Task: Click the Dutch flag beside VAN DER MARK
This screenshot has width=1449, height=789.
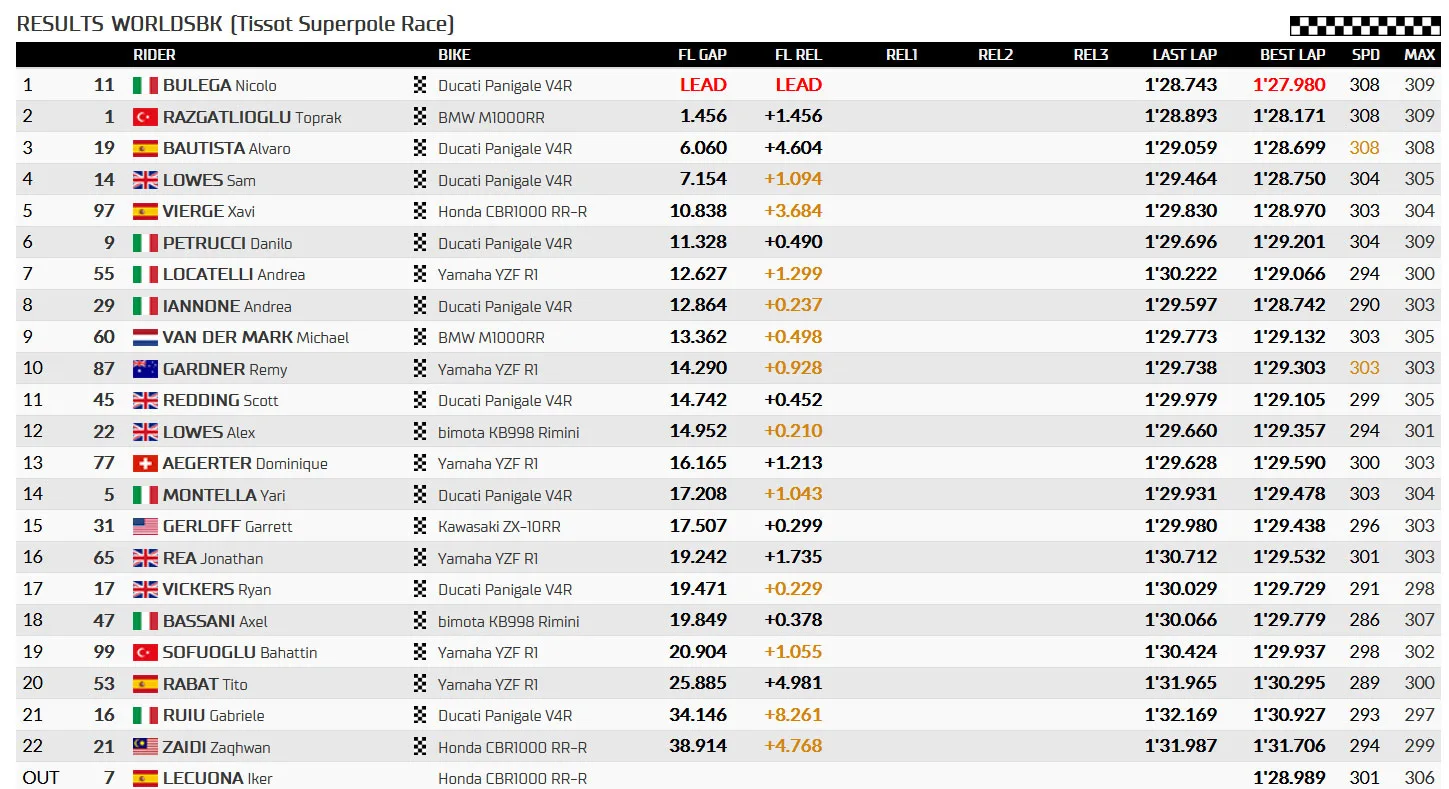Action: click(145, 337)
